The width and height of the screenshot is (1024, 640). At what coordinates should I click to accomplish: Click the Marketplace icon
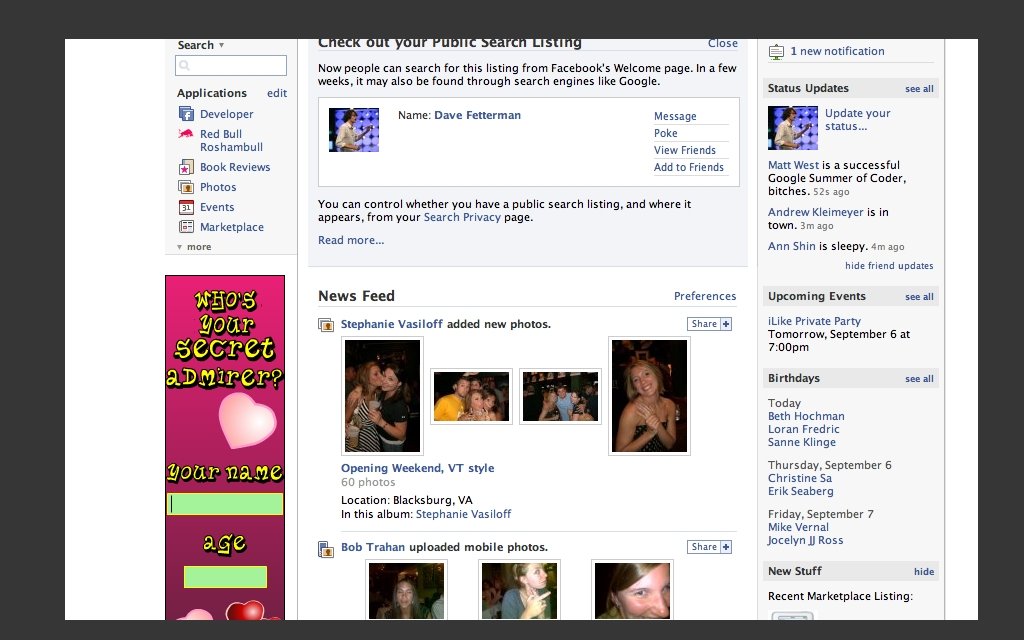[186, 227]
